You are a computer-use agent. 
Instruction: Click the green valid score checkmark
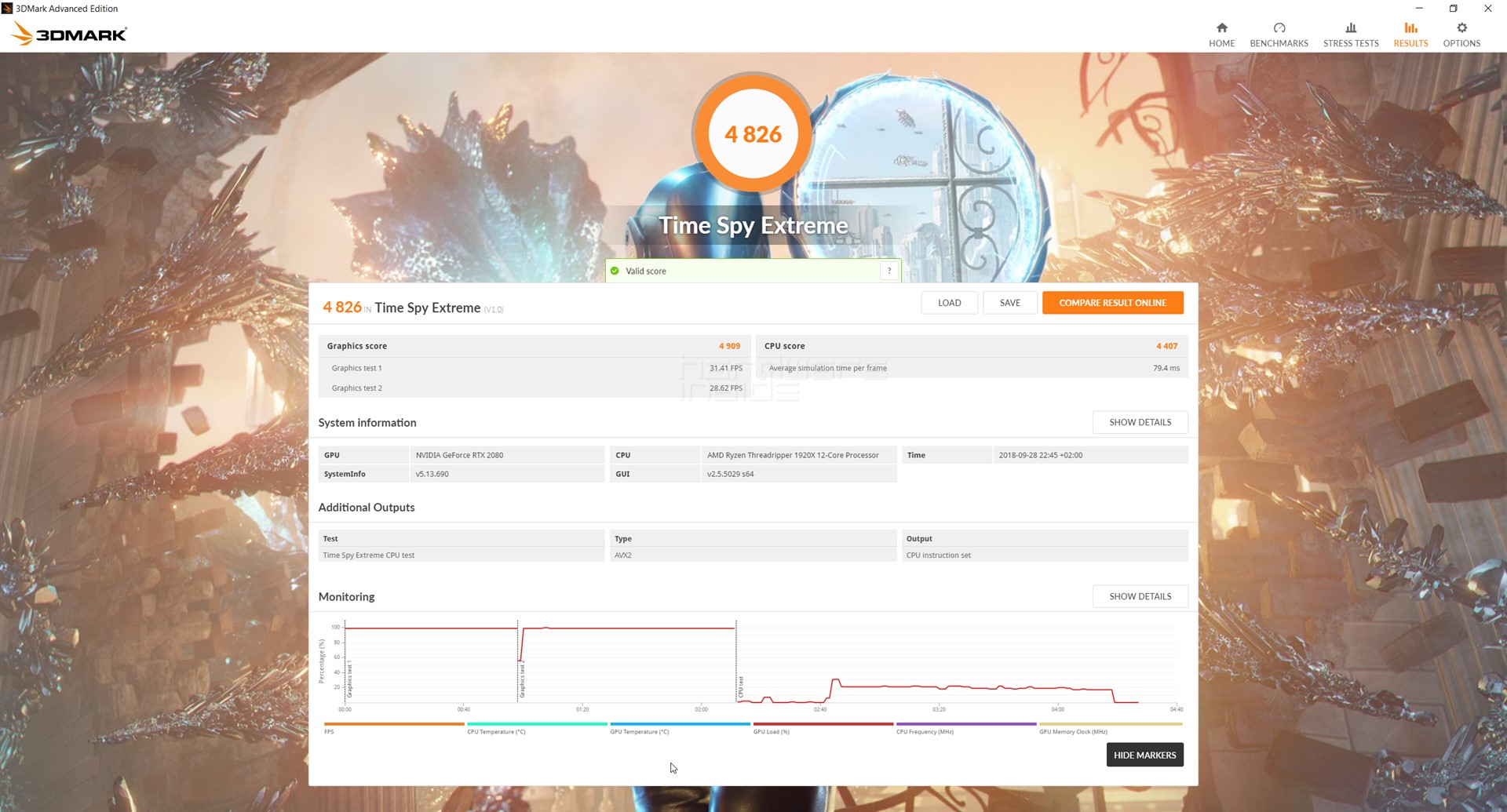coord(615,271)
